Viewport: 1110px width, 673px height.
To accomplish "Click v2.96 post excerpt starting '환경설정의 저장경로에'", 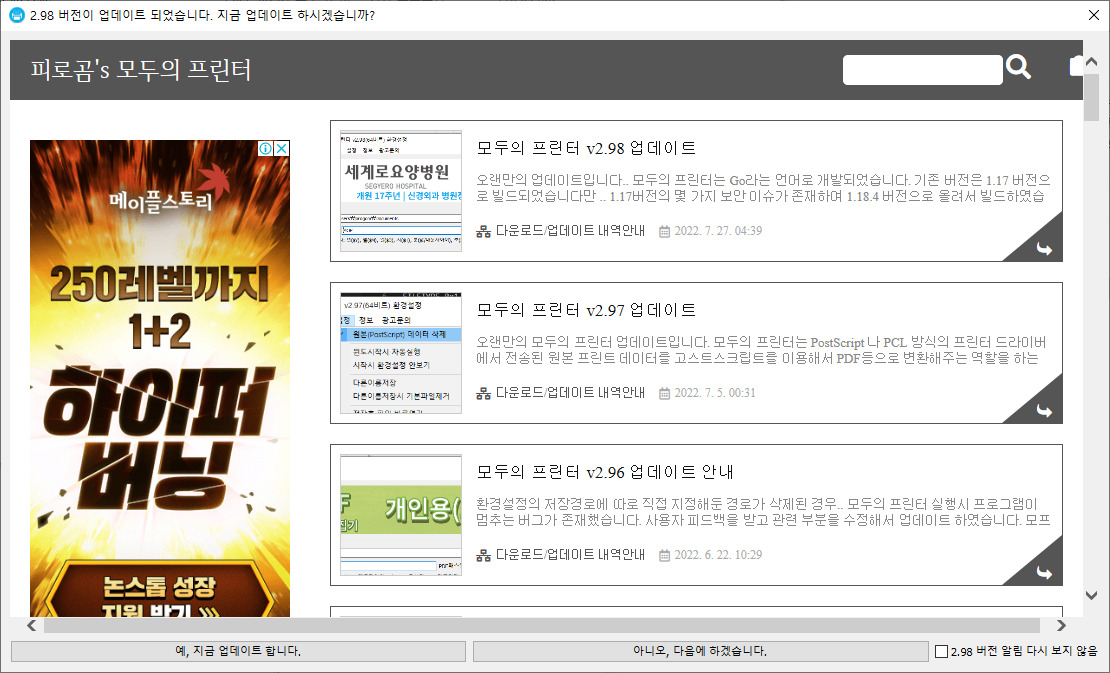I will point(763,512).
